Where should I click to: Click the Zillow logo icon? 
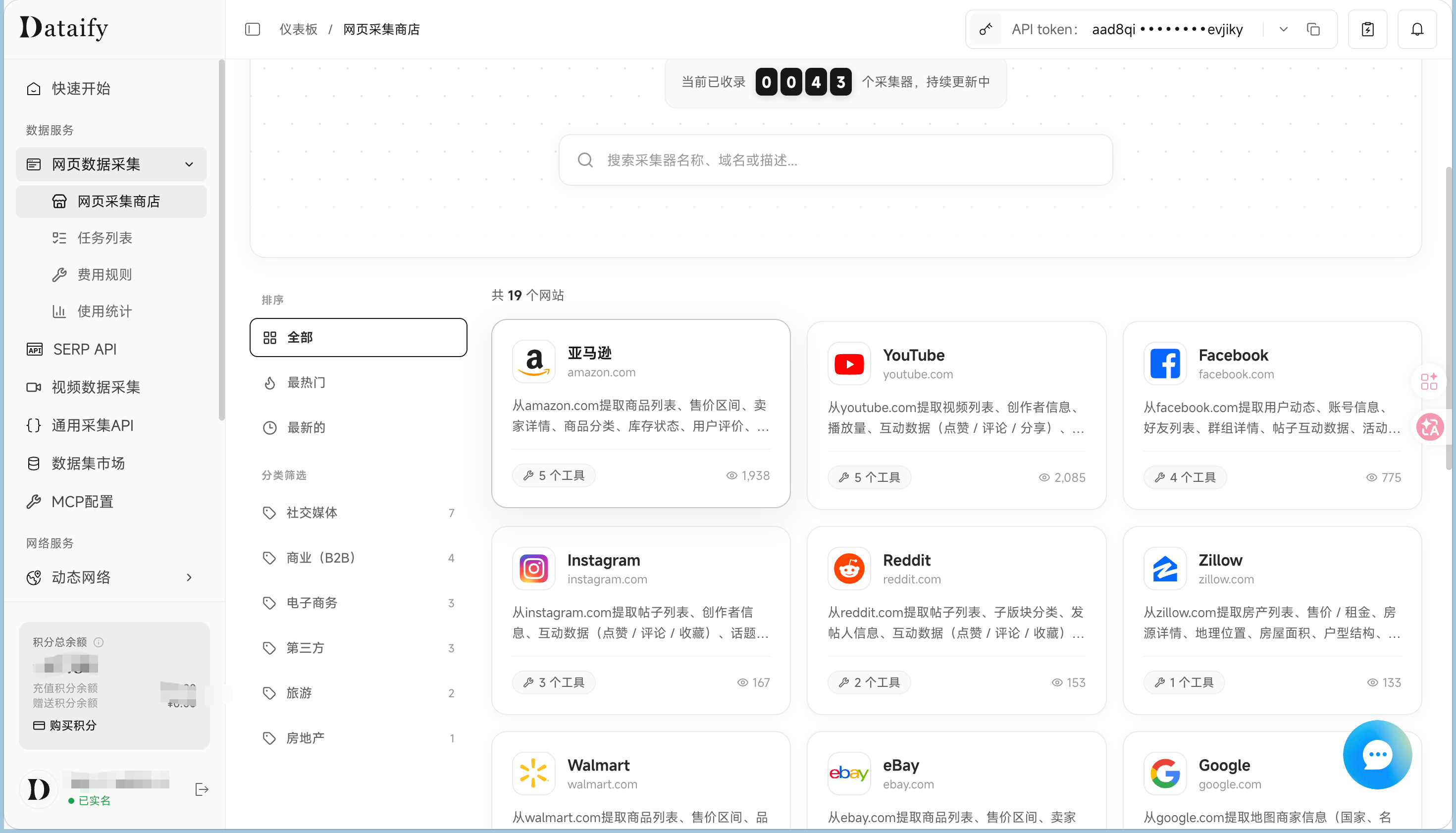click(1165, 569)
